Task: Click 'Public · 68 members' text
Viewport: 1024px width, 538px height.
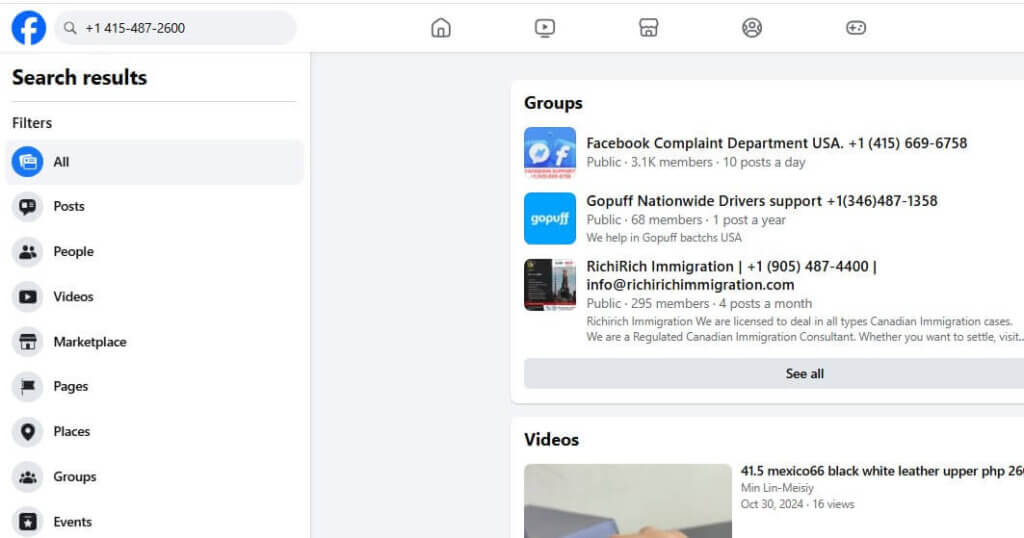Action: pos(644,220)
